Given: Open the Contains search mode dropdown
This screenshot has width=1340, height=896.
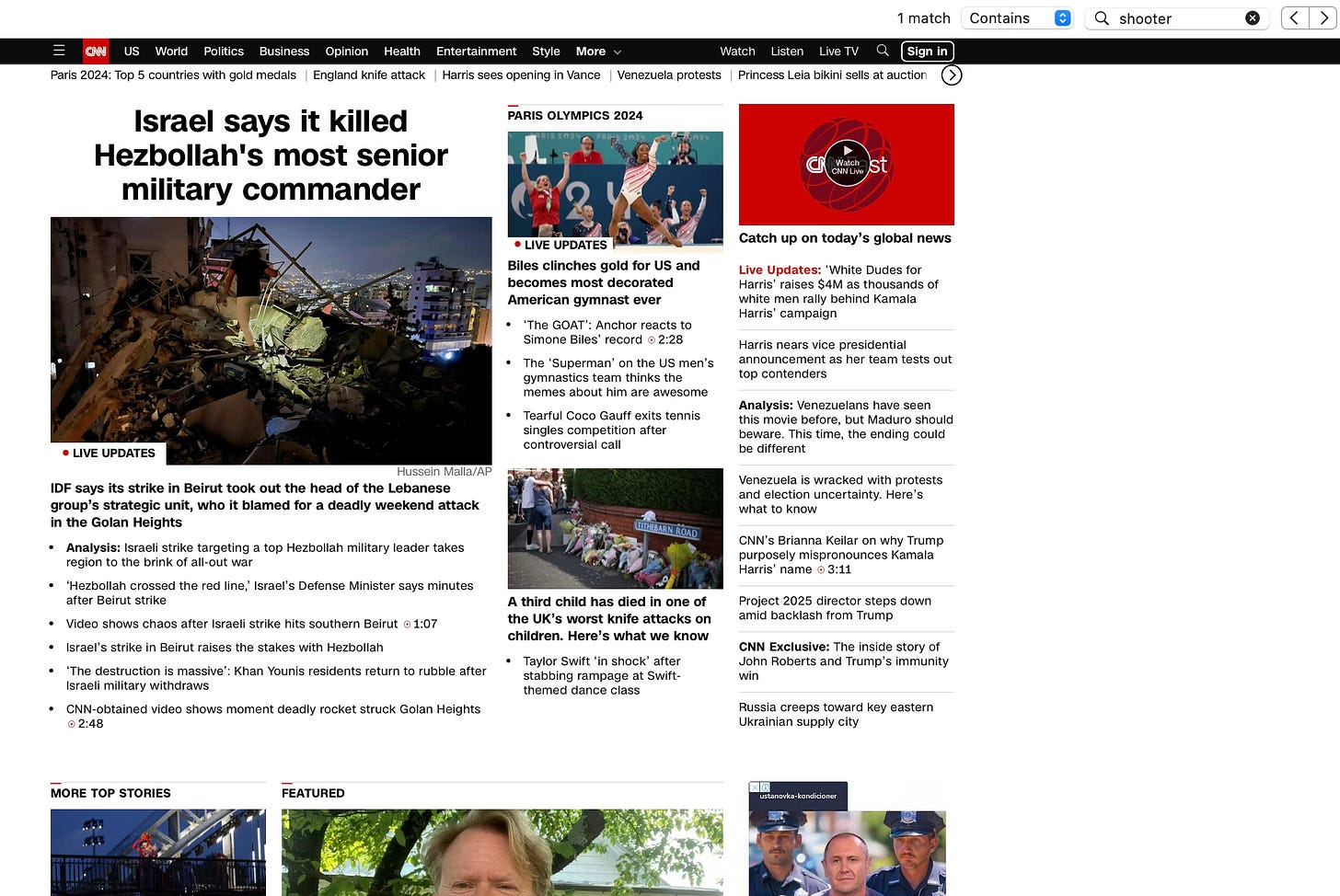Looking at the screenshot, I should click(x=1018, y=18).
